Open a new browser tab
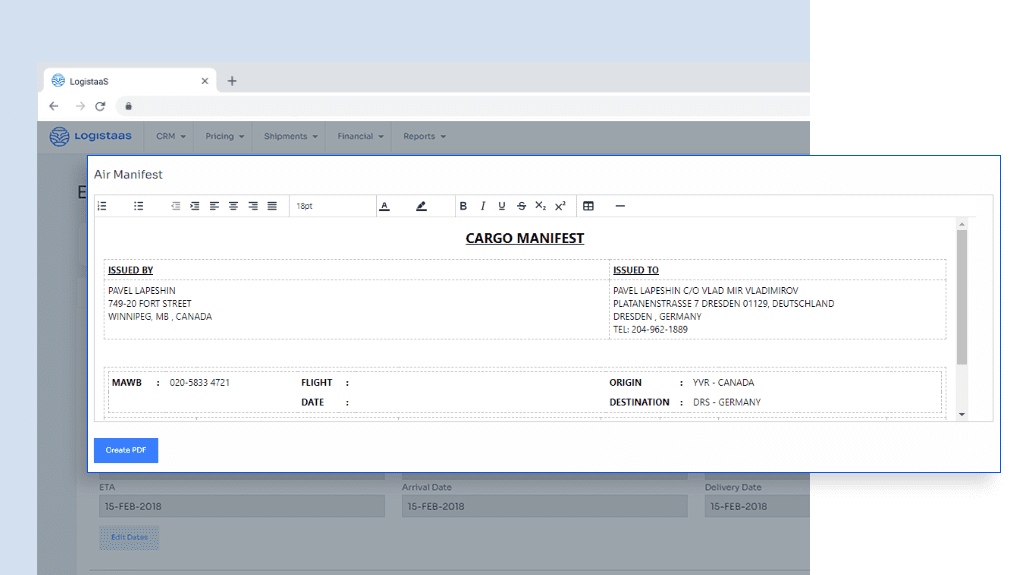 pyautogui.click(x=232, y=81)
